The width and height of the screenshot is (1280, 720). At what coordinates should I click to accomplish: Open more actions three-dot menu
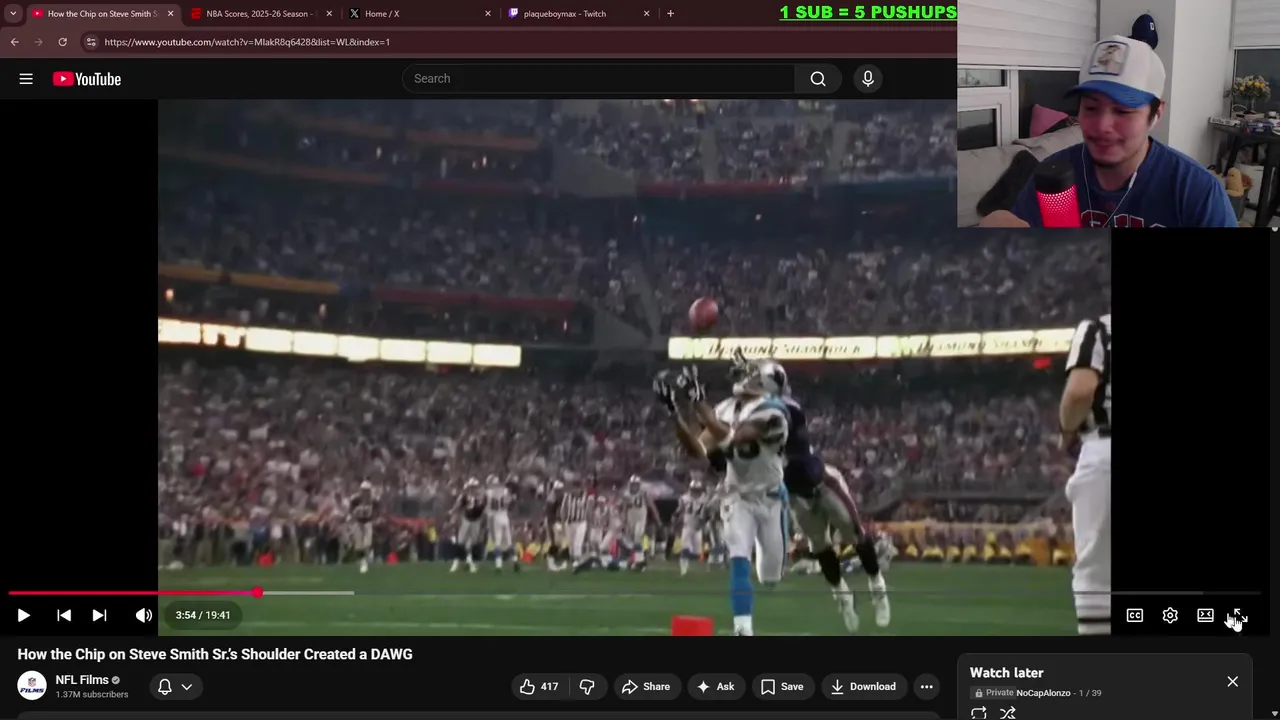(x=927, y=686)
